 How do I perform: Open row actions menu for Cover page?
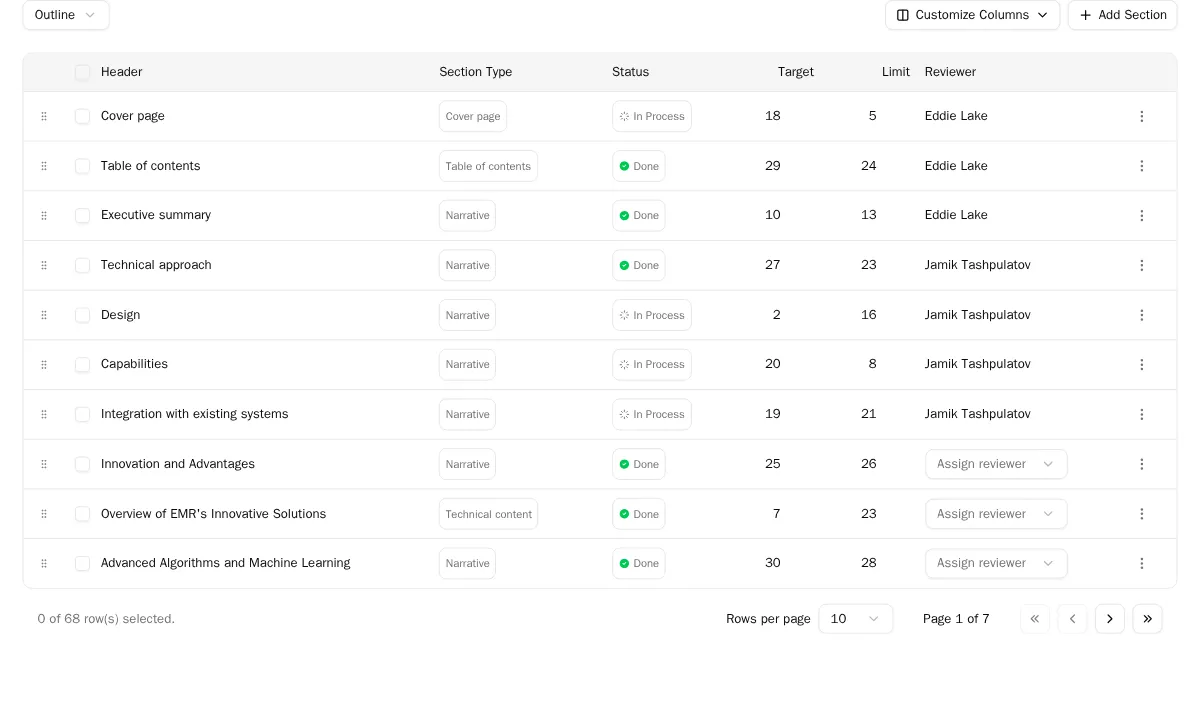(1141, 117)
